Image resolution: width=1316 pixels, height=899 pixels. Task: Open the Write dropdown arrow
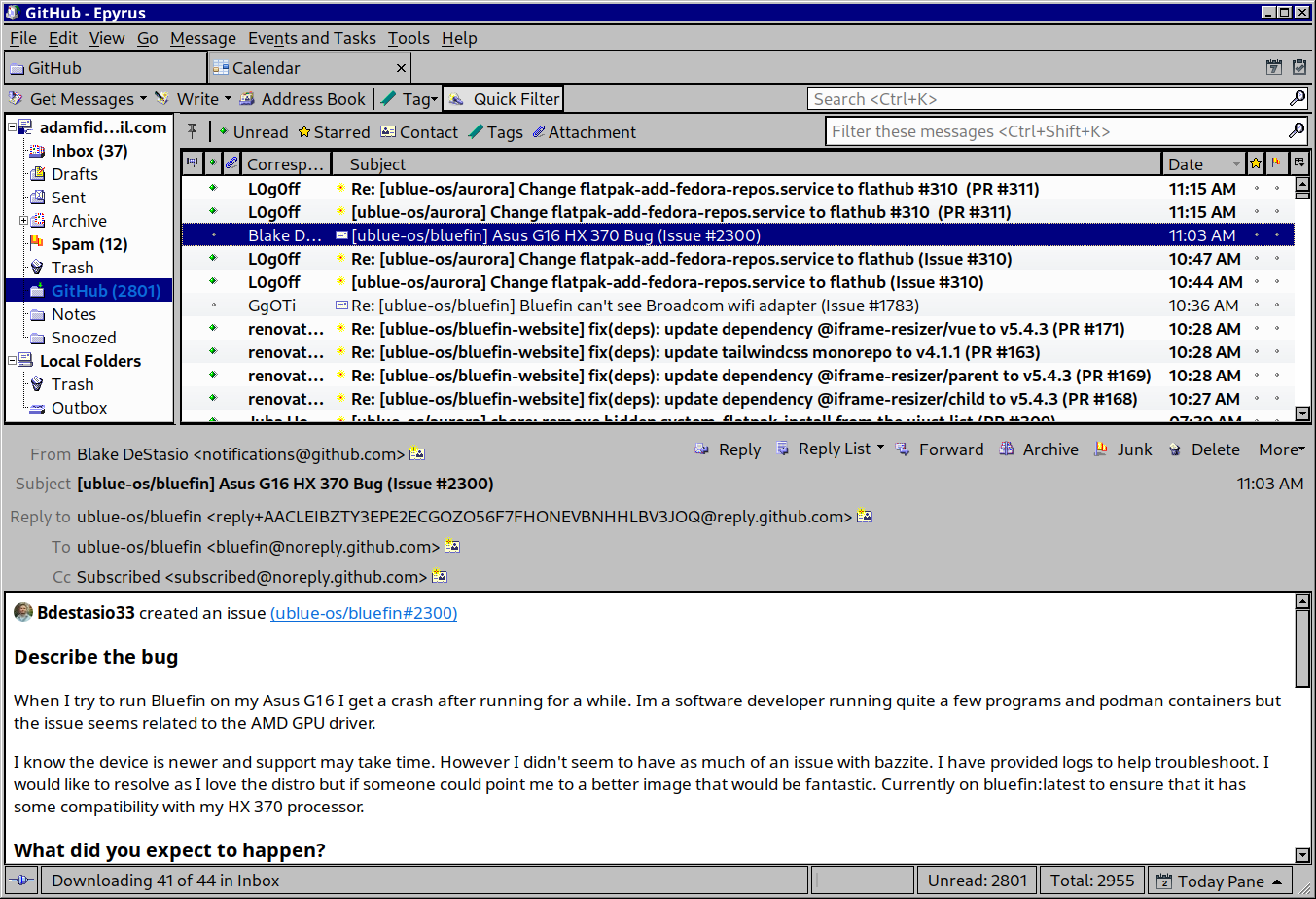coord(228,99)
